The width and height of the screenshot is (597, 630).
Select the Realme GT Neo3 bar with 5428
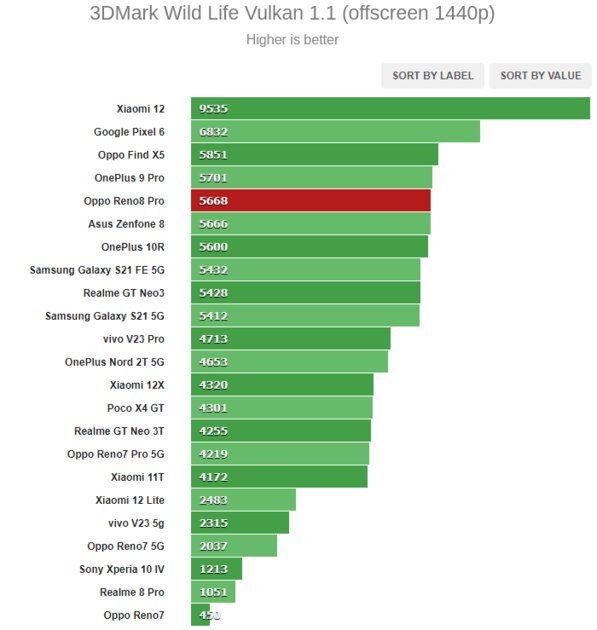click(305, 293)
